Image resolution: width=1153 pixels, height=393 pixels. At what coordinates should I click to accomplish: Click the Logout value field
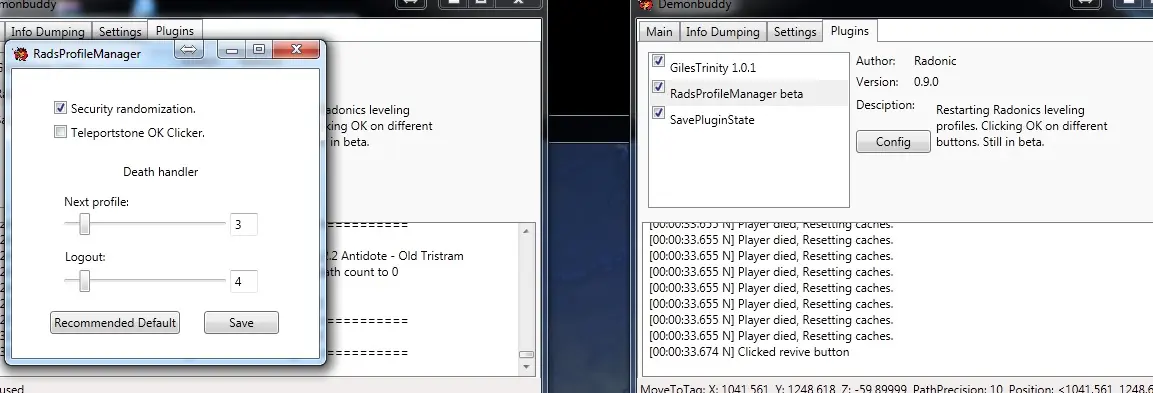pyautogui.click(x=243, y=281)
